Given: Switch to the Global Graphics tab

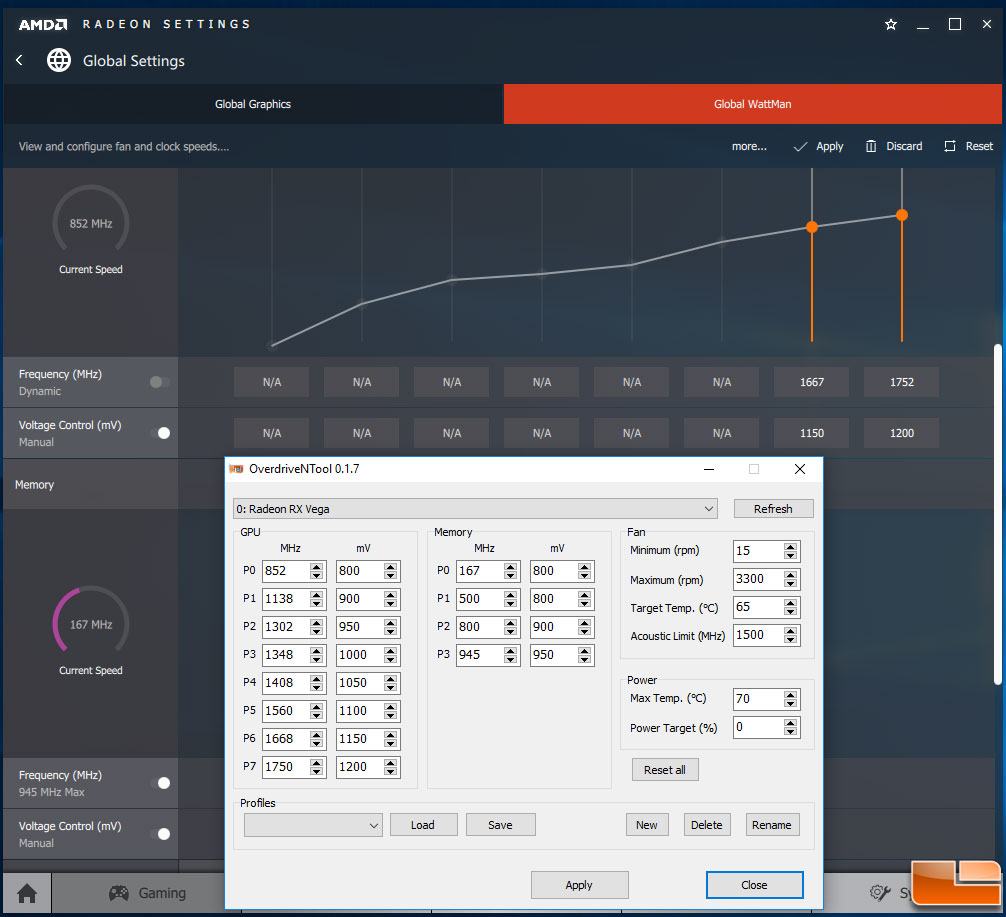Looking at the screenshot, I should (253, 104).
